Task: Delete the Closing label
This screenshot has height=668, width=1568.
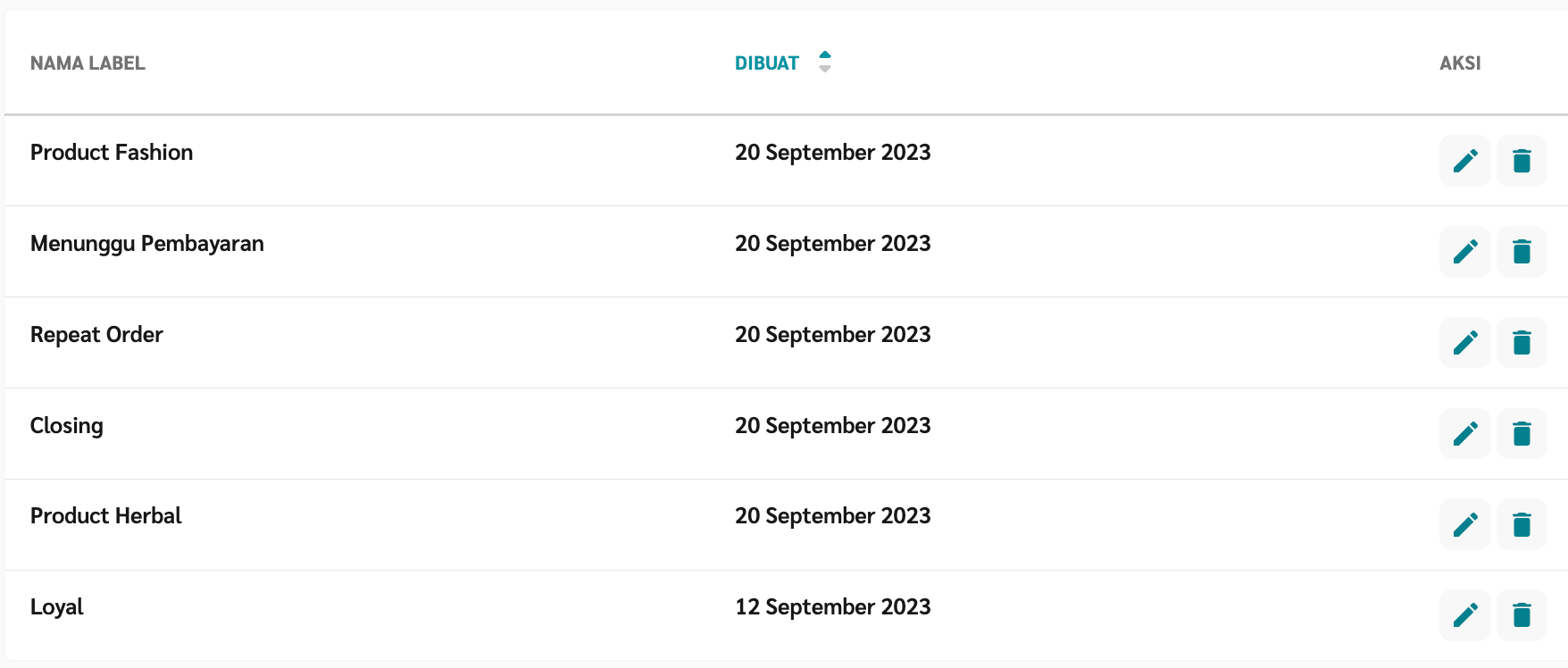Action: pyautogui.click(x=1522, y=433)
